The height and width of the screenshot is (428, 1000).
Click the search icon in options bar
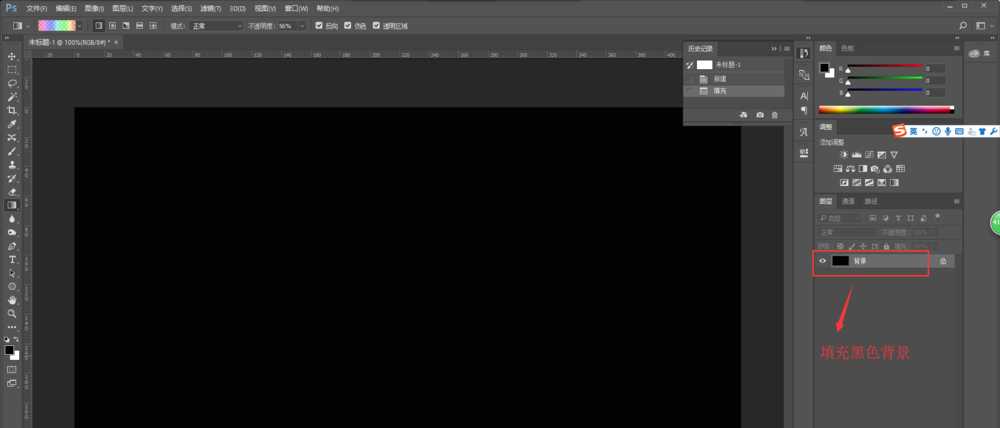point(963,26)
